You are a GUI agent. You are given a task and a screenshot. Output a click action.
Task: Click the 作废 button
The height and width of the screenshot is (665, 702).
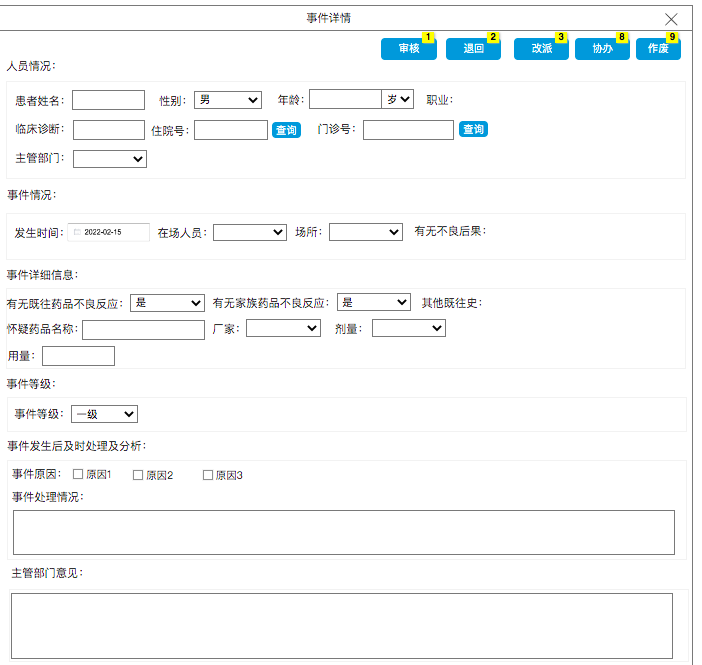pos(658,48)
